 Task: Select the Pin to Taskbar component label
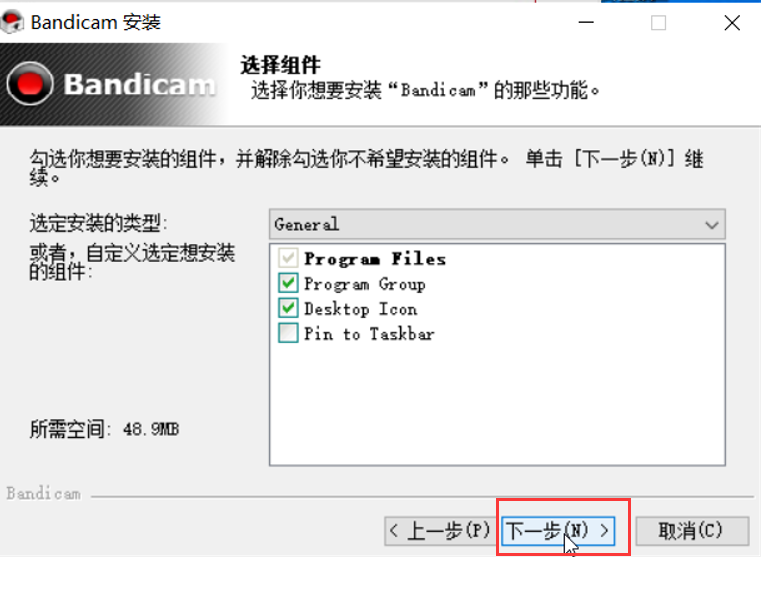tap(369, 334)
